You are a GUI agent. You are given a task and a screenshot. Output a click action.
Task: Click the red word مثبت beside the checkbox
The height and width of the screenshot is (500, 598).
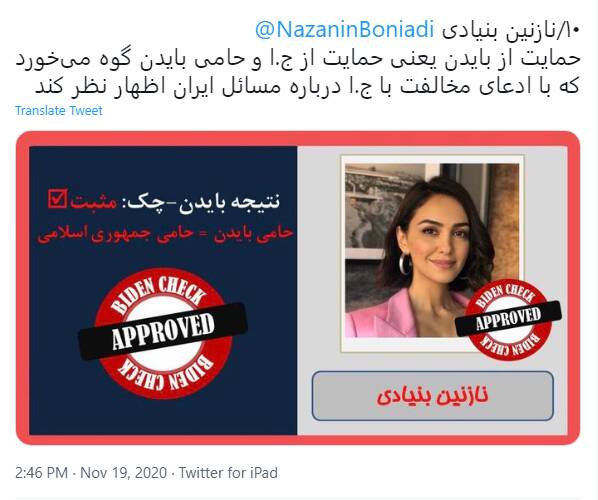(x=93, y=201)
